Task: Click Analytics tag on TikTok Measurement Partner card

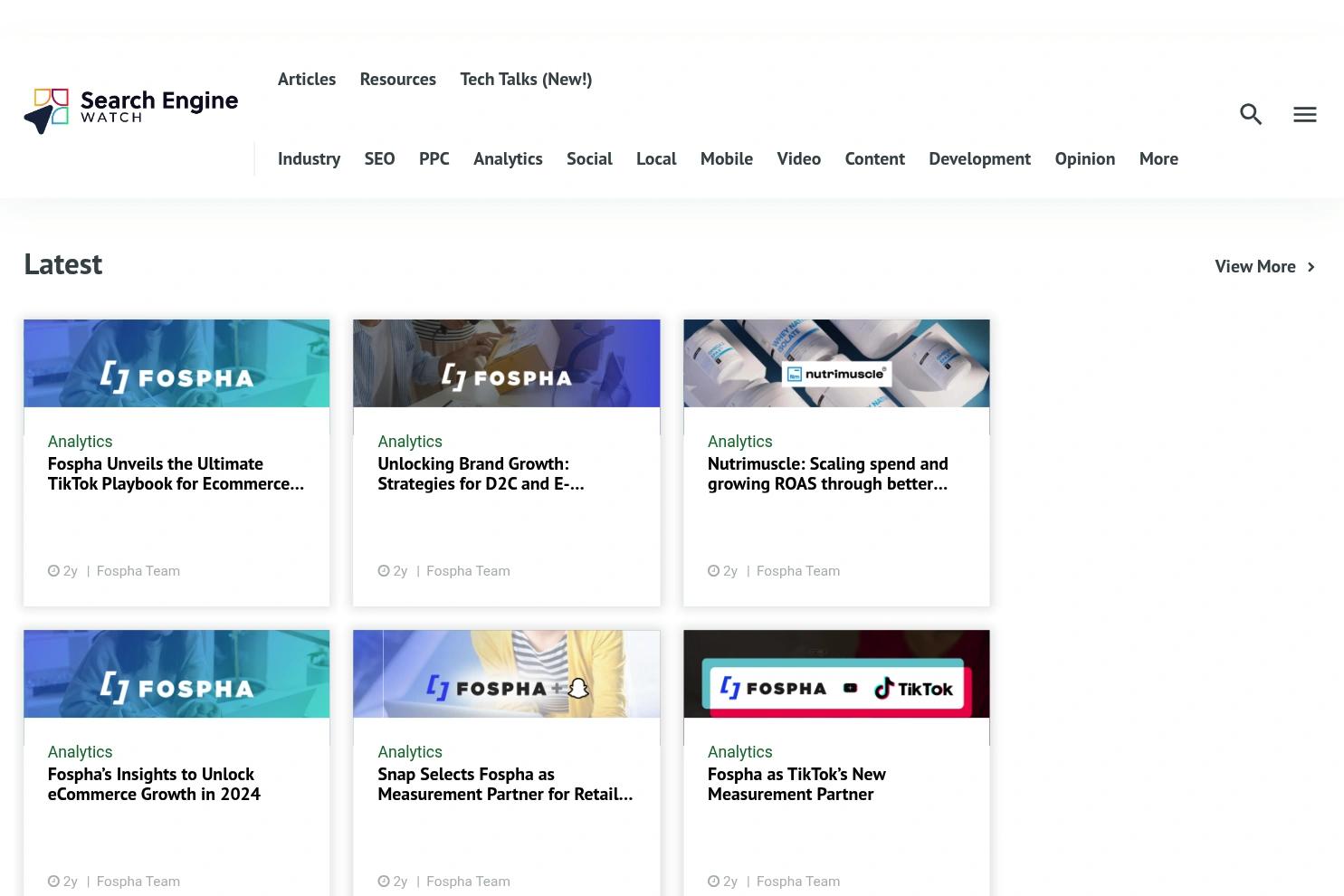Action: coord(740,752)
